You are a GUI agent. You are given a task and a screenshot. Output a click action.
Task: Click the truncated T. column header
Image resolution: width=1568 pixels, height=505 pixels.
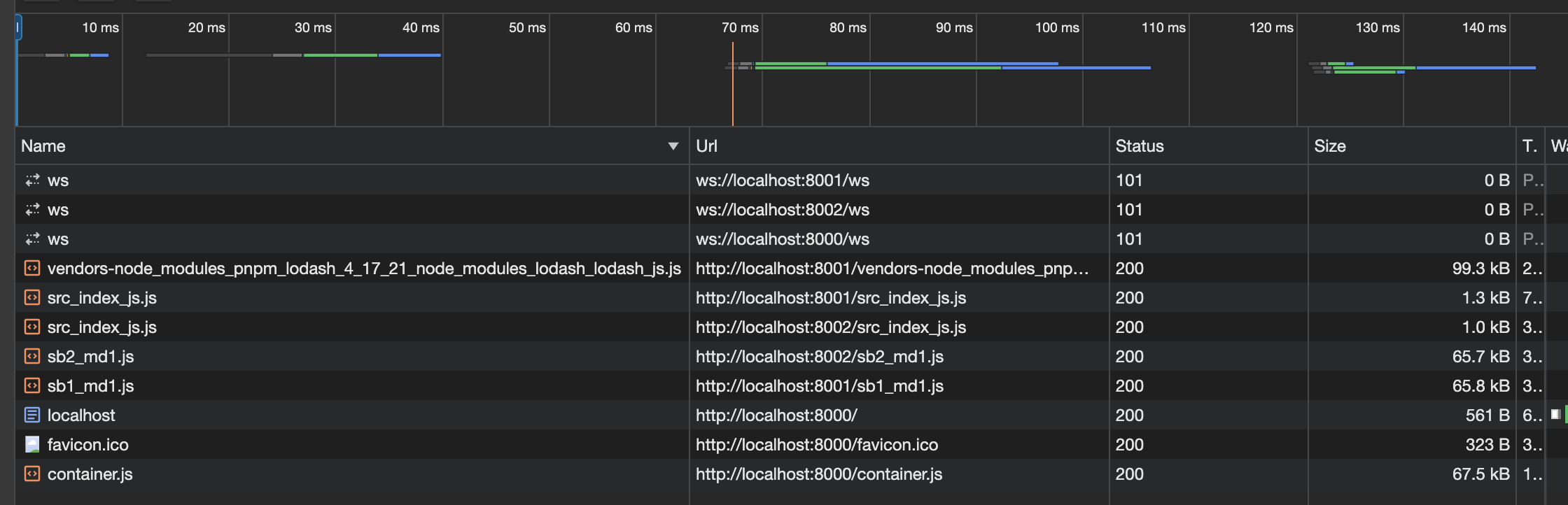click(x=1530, y=146)
